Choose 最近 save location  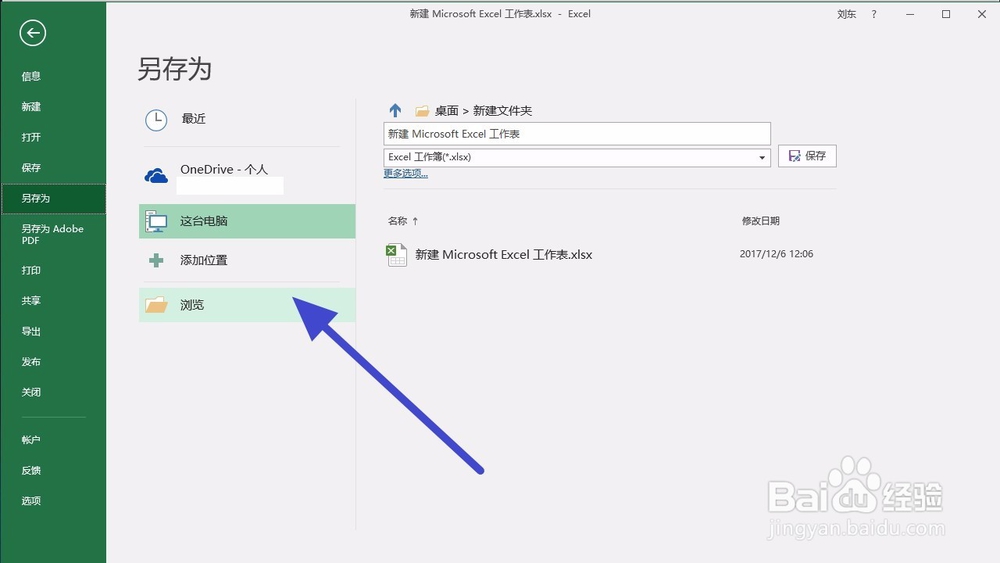(247, 119)
